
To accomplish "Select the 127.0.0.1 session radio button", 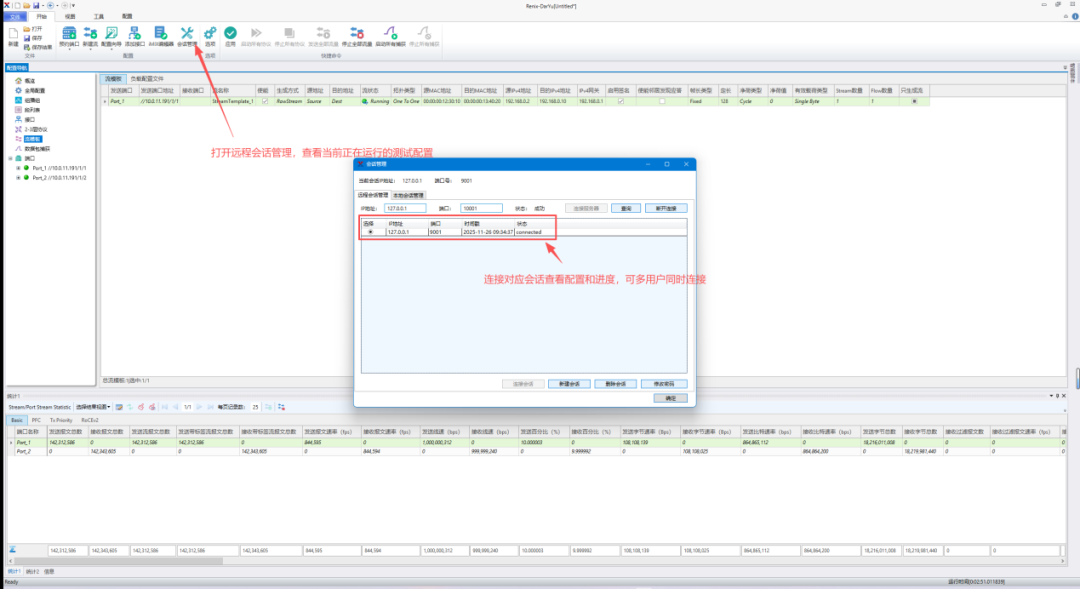I will click(370, 231).
